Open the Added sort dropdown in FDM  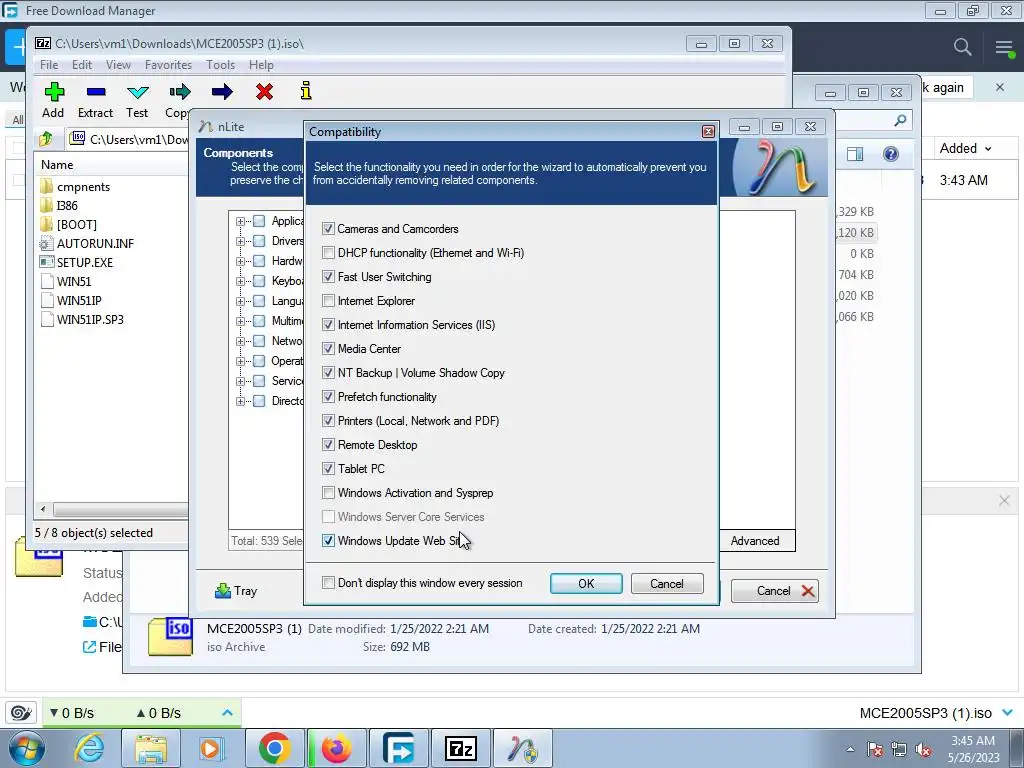965,148
